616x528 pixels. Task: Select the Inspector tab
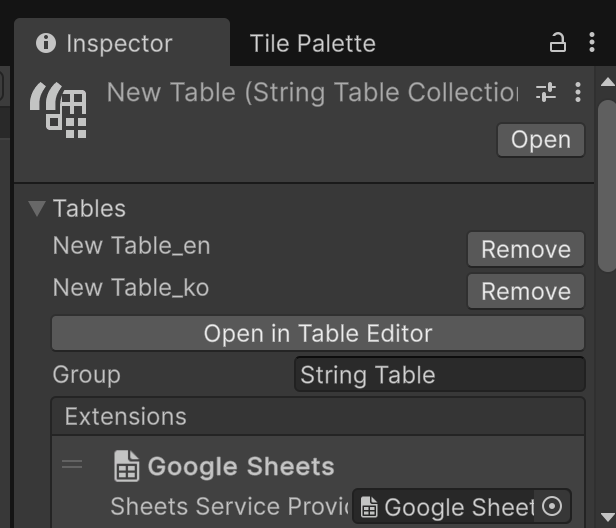pos(118,44)
